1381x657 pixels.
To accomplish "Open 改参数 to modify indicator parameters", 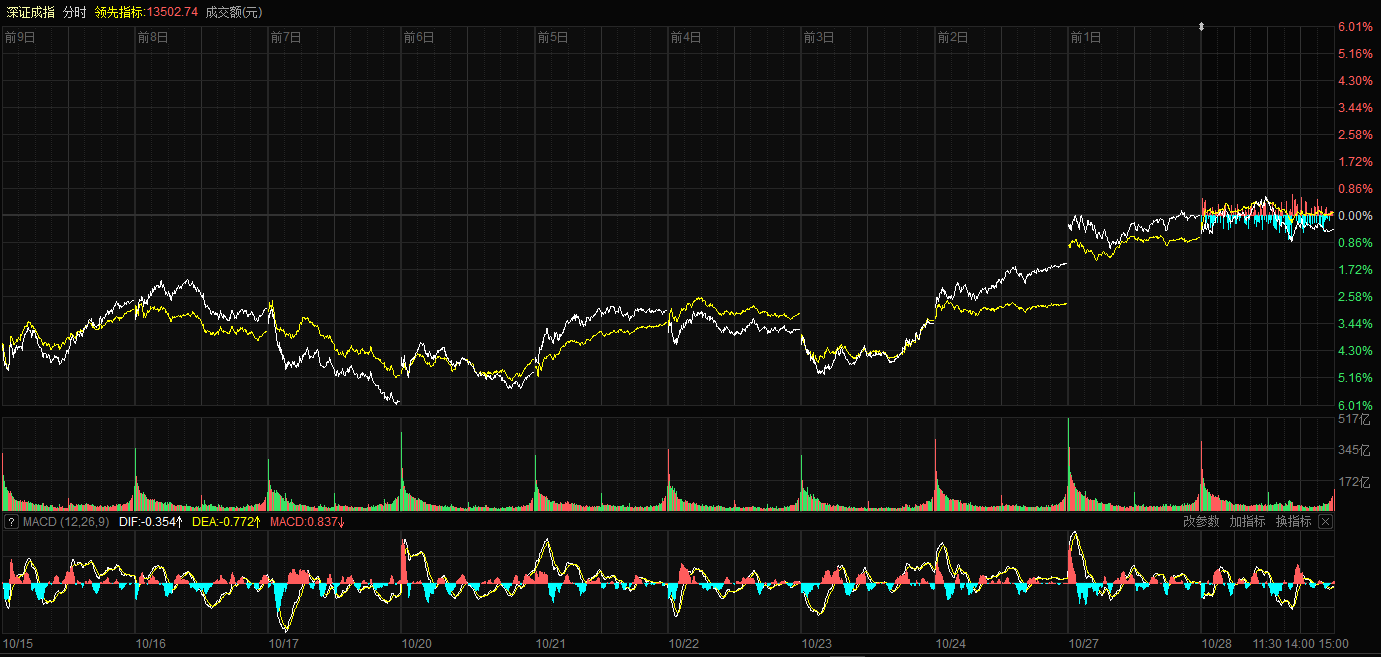I will pos(1201,522).
